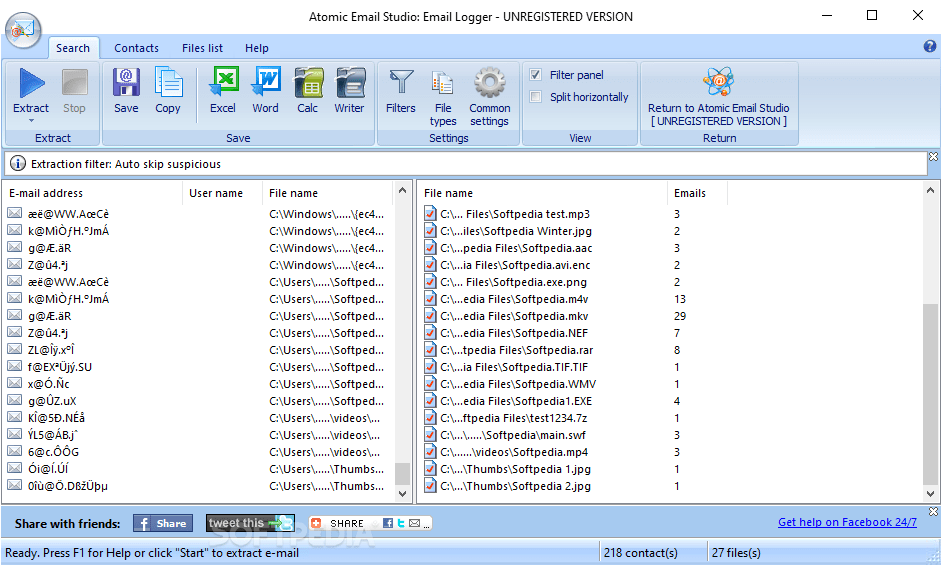
Task: Enable Split horizontally checkbox
Action: 535,97
